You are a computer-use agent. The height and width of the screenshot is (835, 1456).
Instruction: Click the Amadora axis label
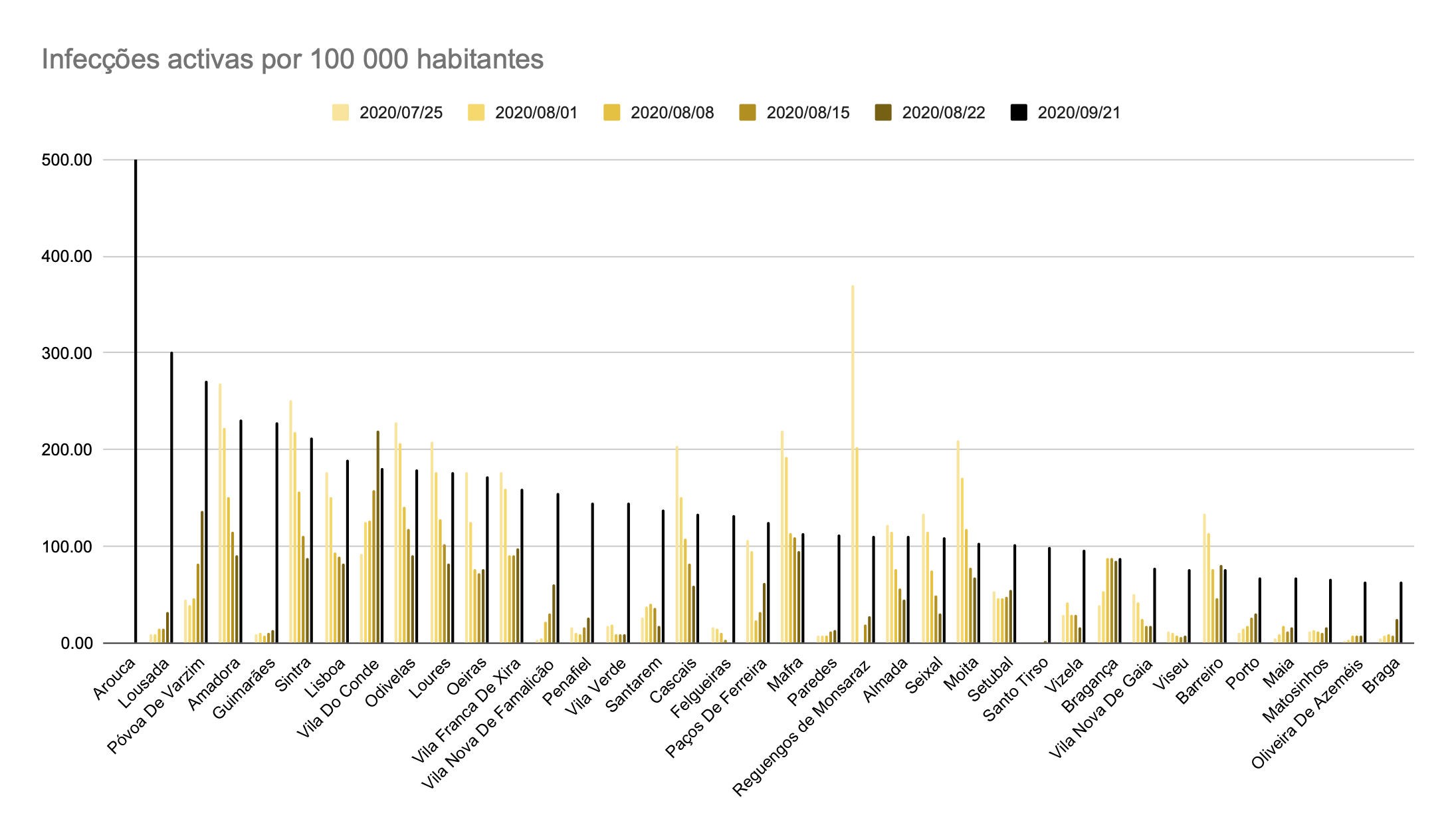215,684
